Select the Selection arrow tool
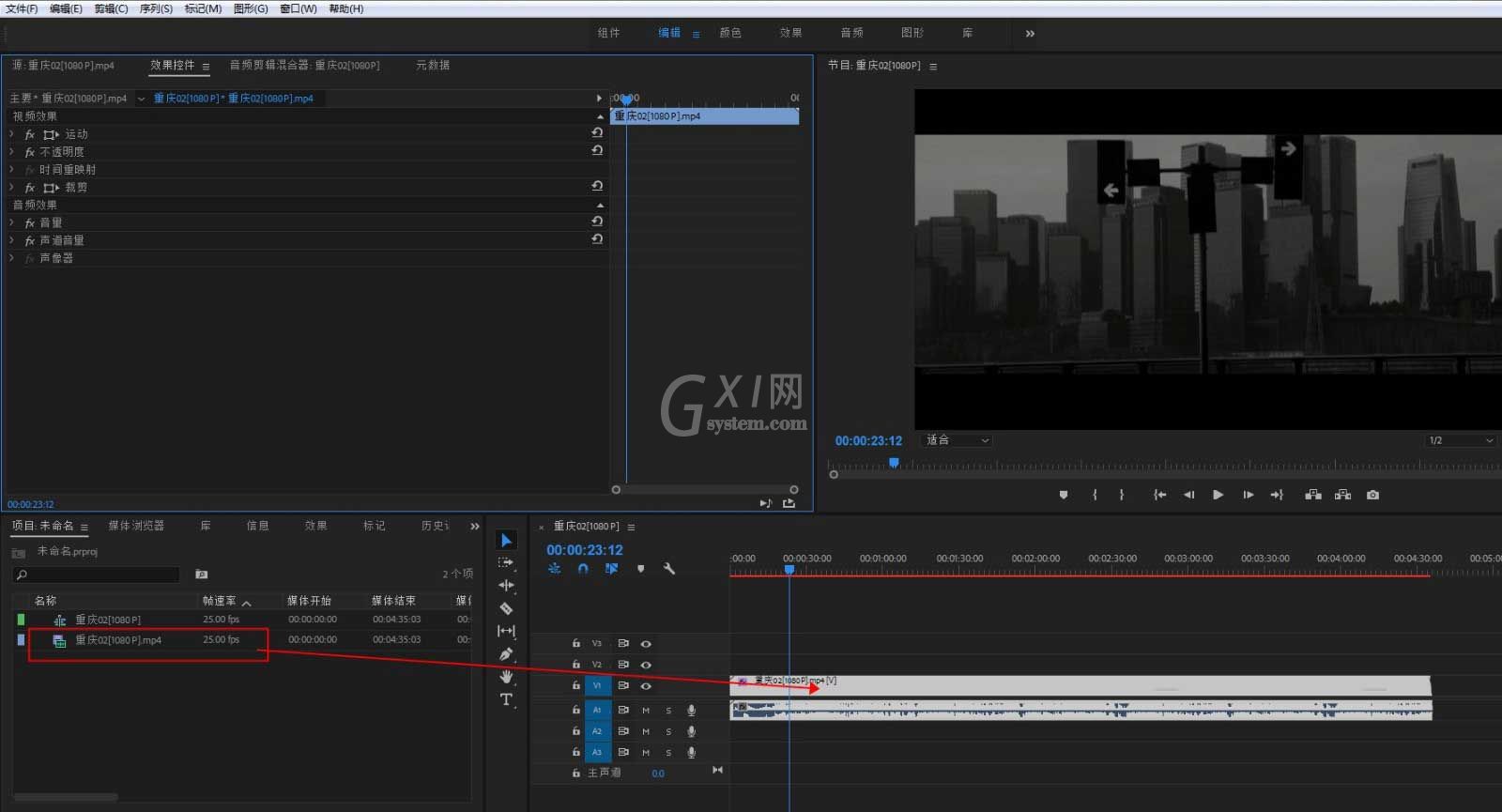Viewport: 1502px width, 812px height. point(506,540)
